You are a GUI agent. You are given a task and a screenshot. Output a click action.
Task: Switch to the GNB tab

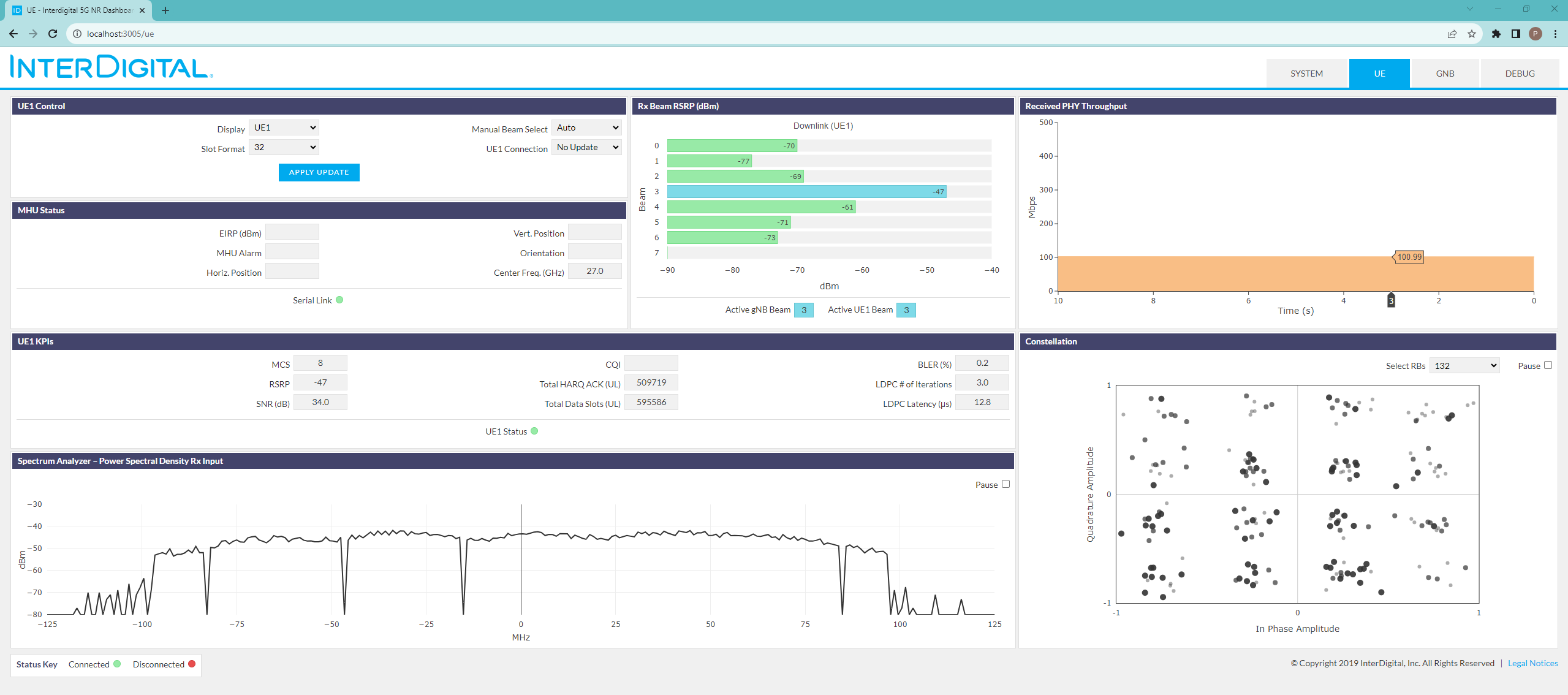pos(1445,74)
